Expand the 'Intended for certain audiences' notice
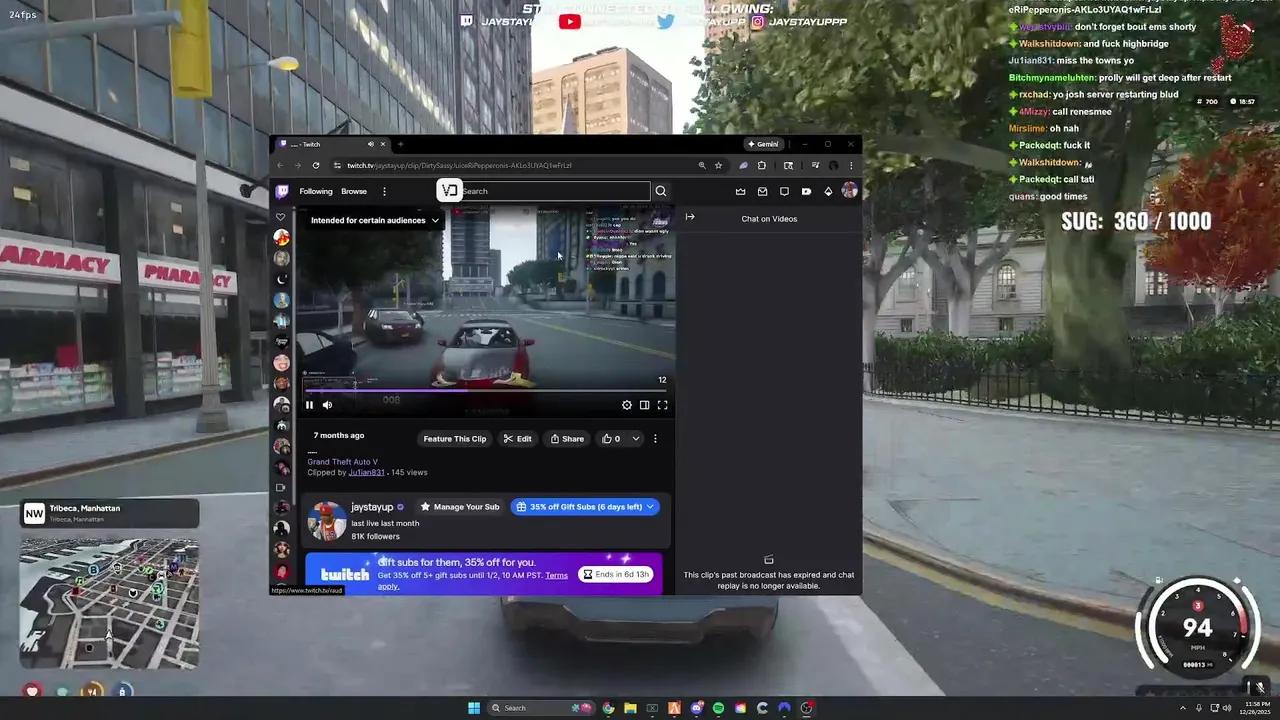Image resolution: width=1280 pixels, height=720 pixels. pyautogui.click(x=434, y=220)
